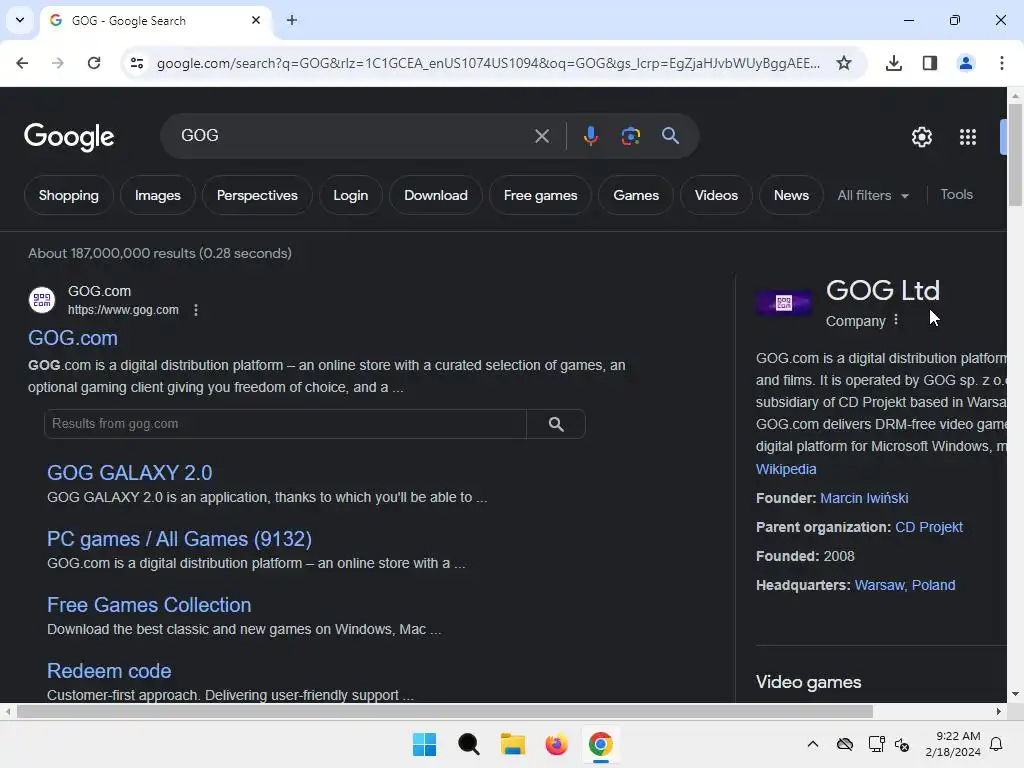Screen dimensions: 1024x768
Task: Launch Firefox from the taskbar
Action: pos(556,744)
